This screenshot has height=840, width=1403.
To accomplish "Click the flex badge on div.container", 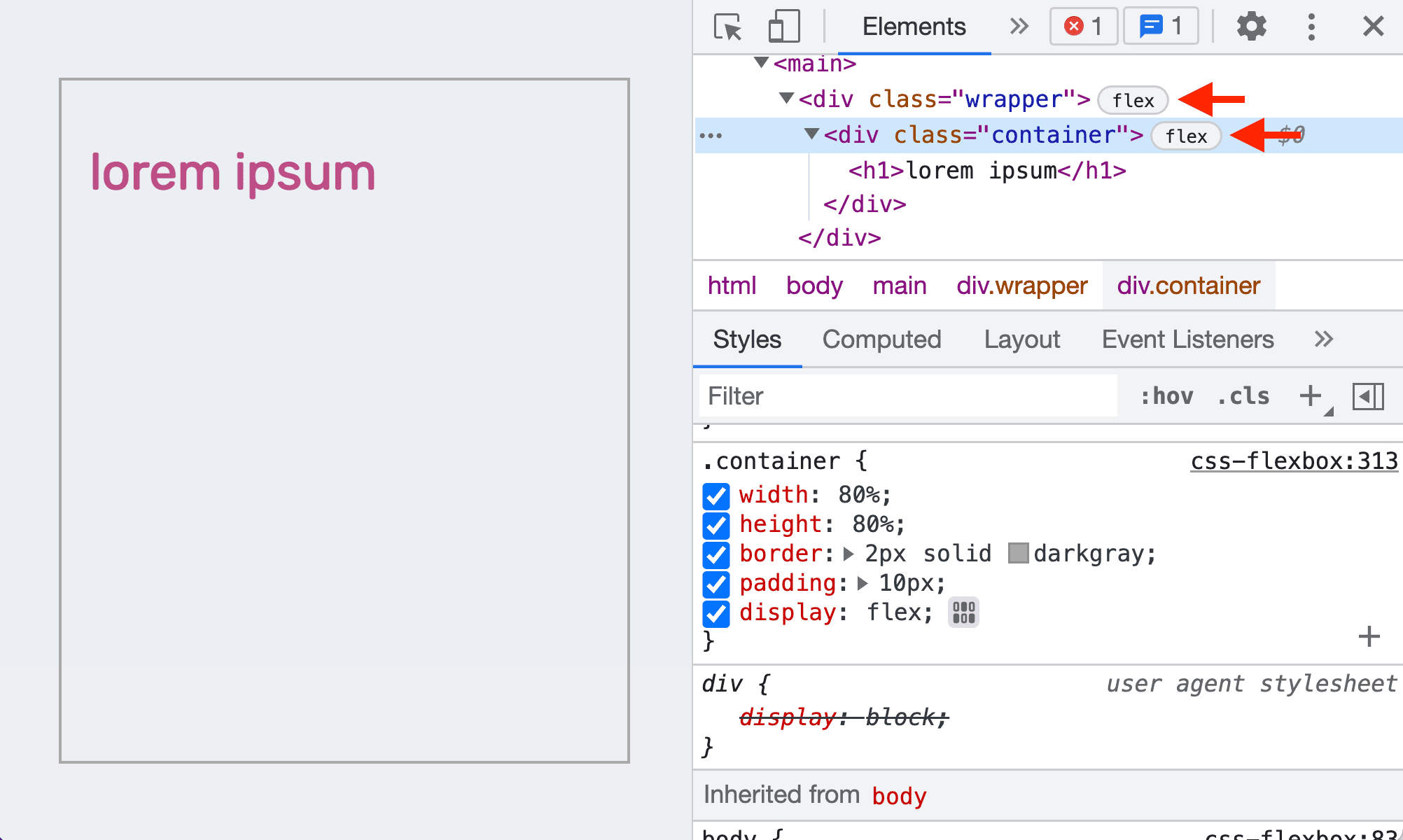I will coord(1185,135).
